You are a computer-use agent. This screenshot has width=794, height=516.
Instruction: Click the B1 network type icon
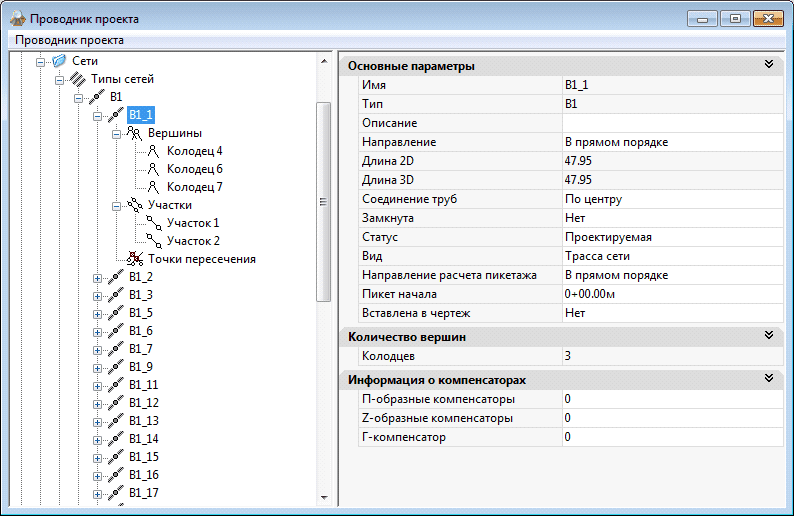click(x=97, y=97)
